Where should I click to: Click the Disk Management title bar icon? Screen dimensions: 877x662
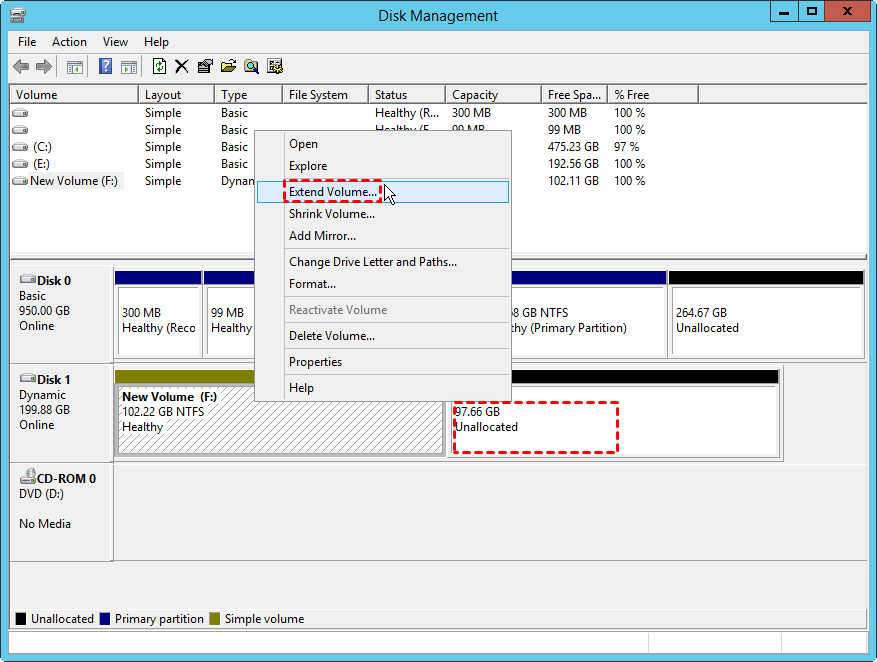(18, 15)
